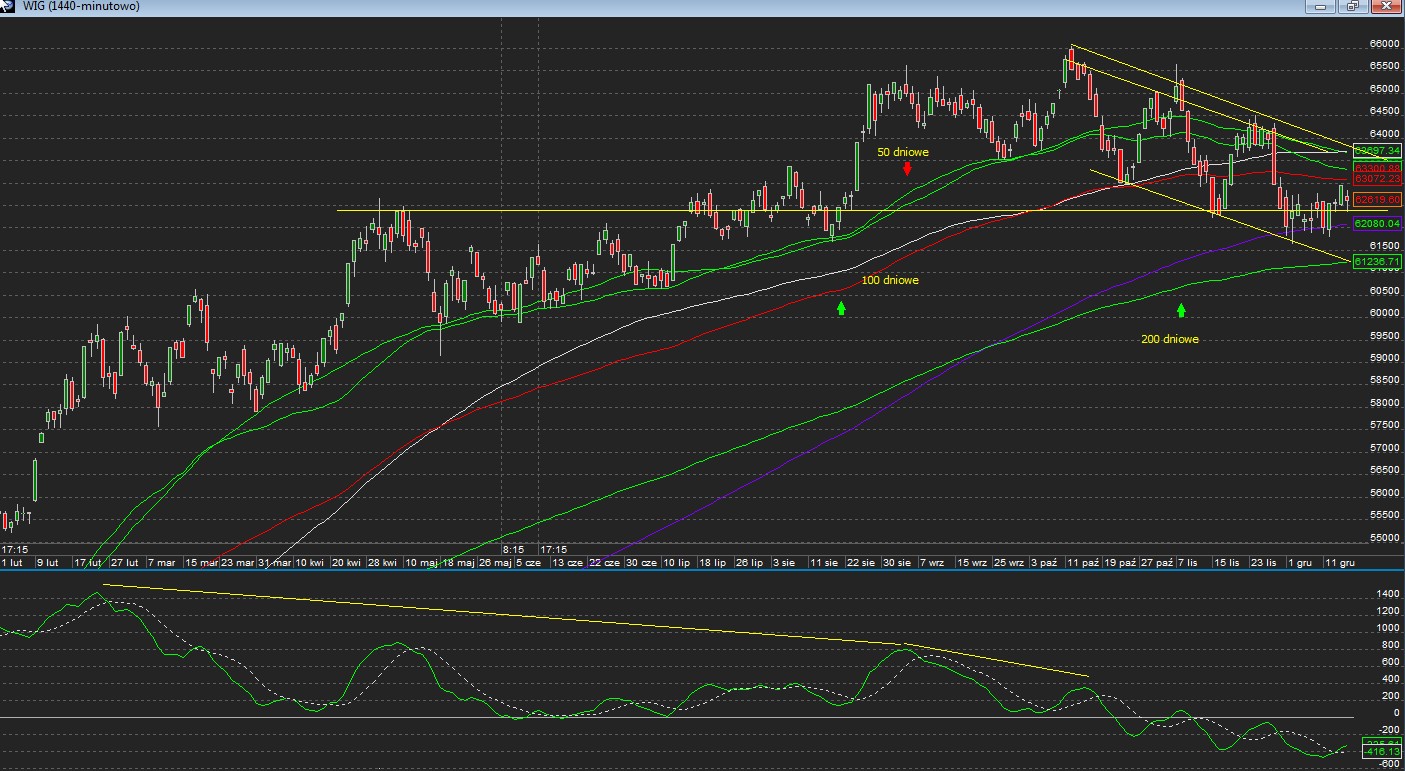Screen dimensions: 1405x771
Task: Minimize the WIG chart window
Action: [1321, 6]
